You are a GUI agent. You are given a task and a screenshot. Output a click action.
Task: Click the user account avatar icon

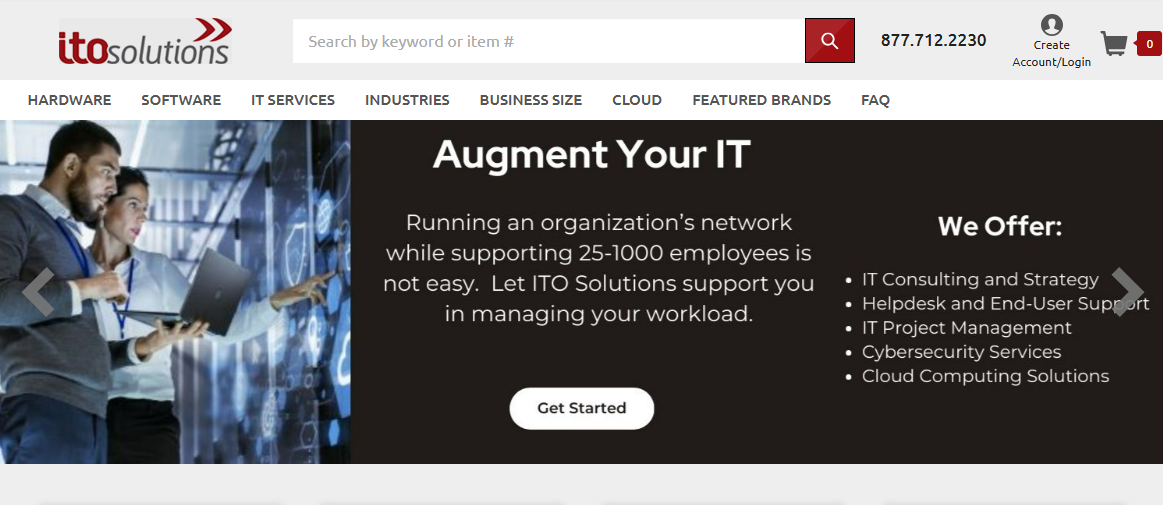1051,25
